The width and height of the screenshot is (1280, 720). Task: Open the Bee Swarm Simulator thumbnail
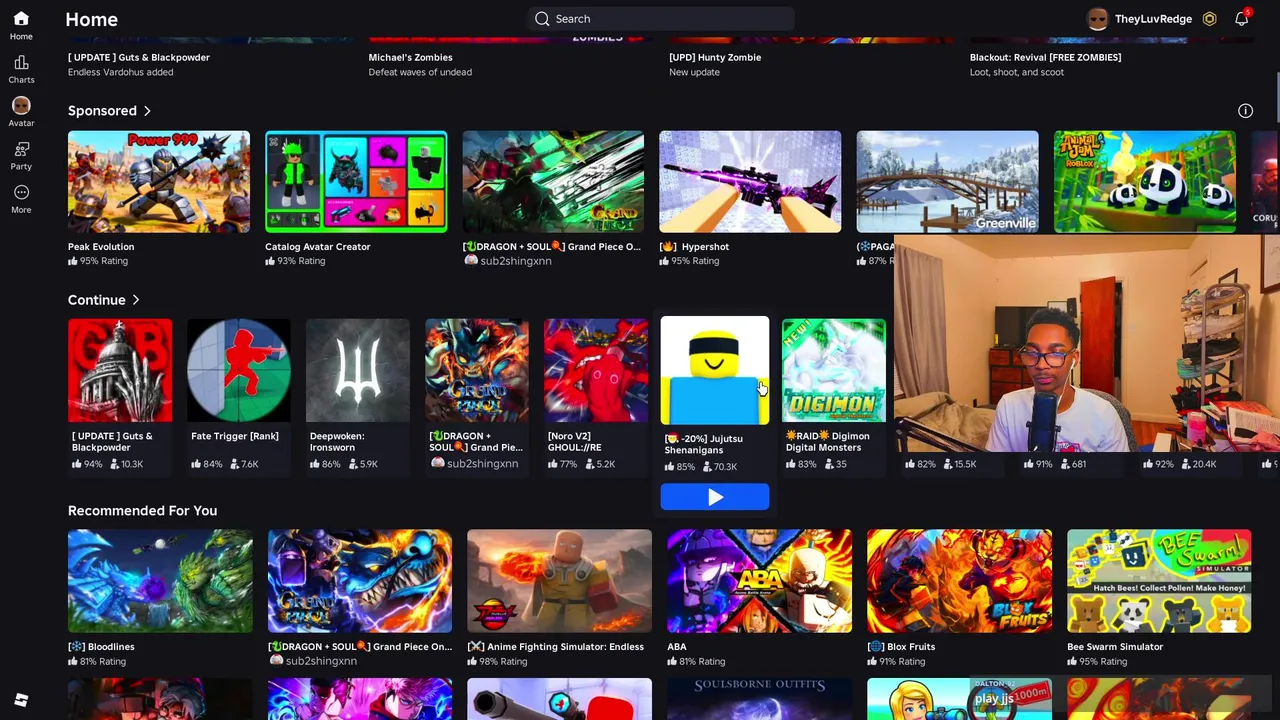1159,581
